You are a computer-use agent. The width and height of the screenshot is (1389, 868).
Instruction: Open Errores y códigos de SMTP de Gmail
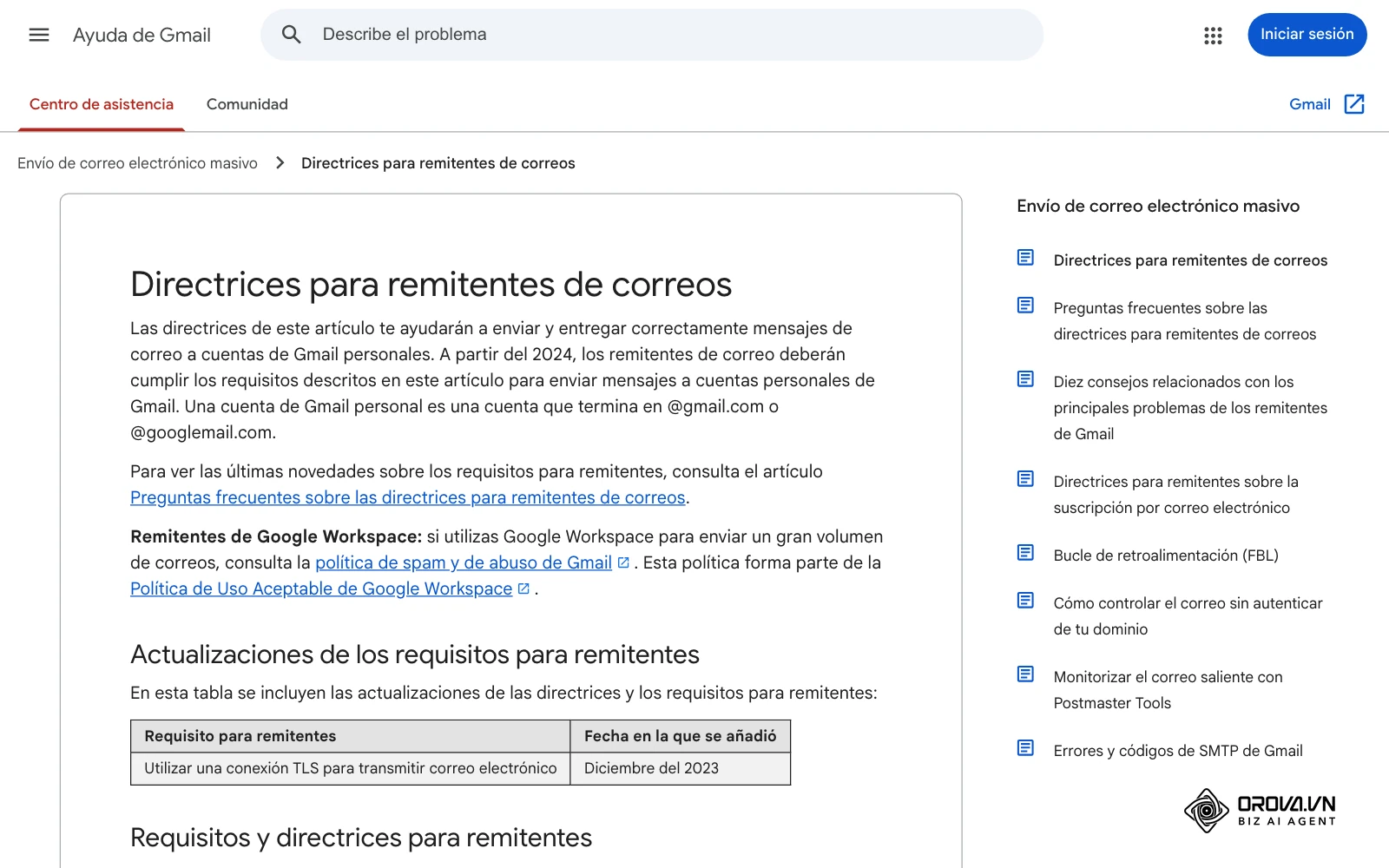pos(1178,751)
